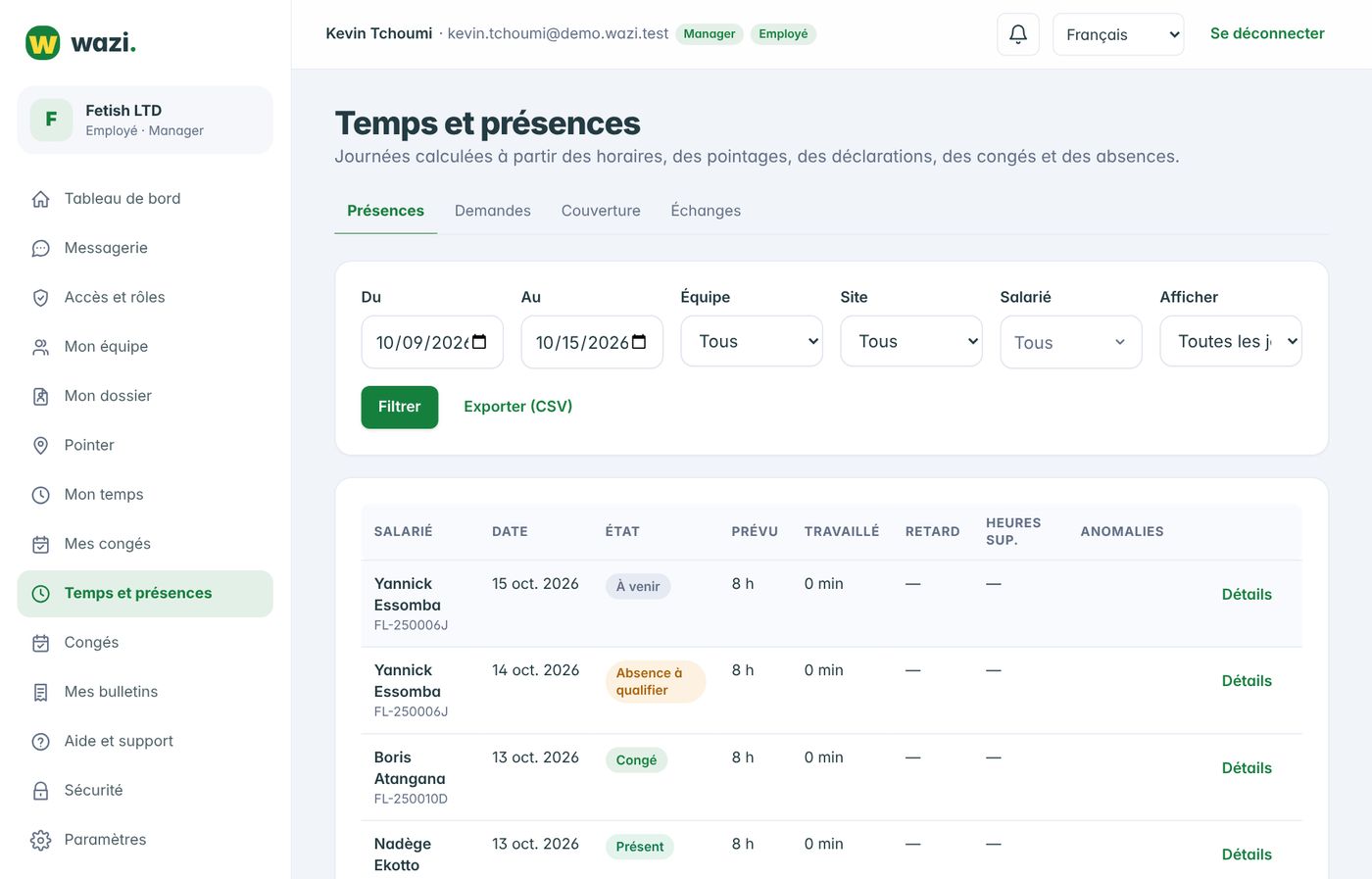Switch to the Demandes tab
This screenshot has height=879, width=1372.
(x=493, y=211)
